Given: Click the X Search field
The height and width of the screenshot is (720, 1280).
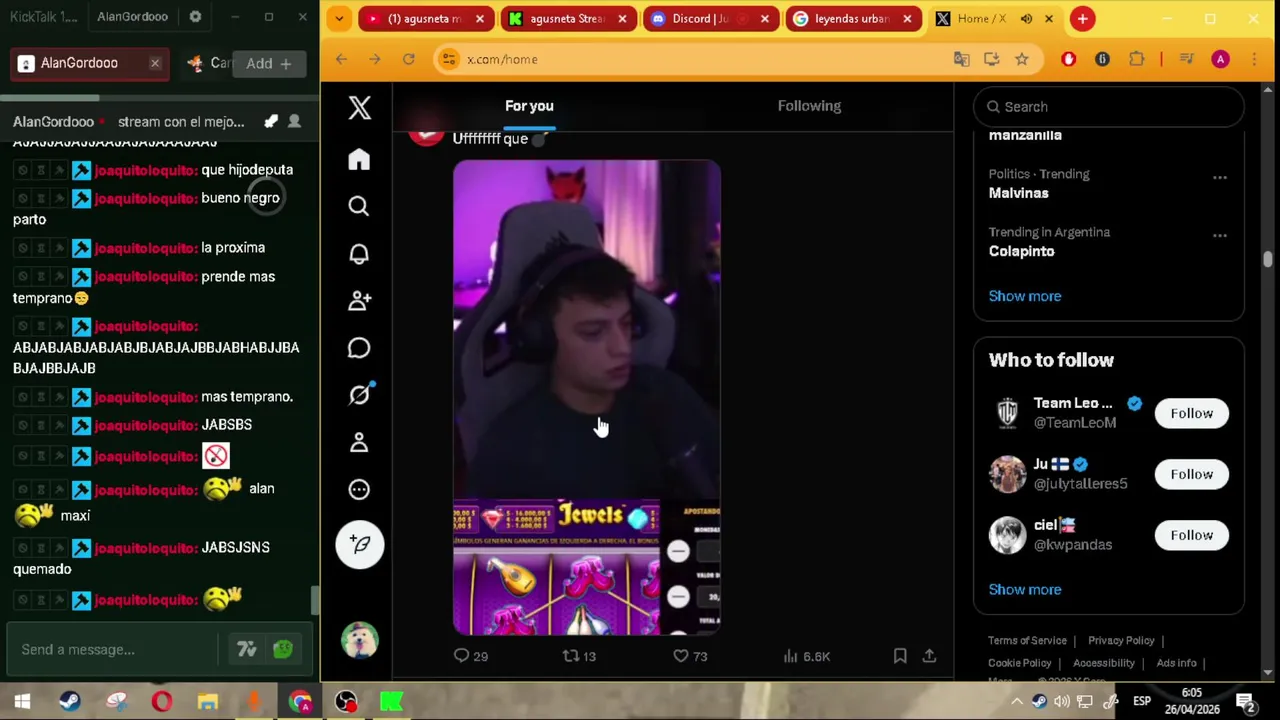Looking at the screenshot, I should [x=1109, y=107].
